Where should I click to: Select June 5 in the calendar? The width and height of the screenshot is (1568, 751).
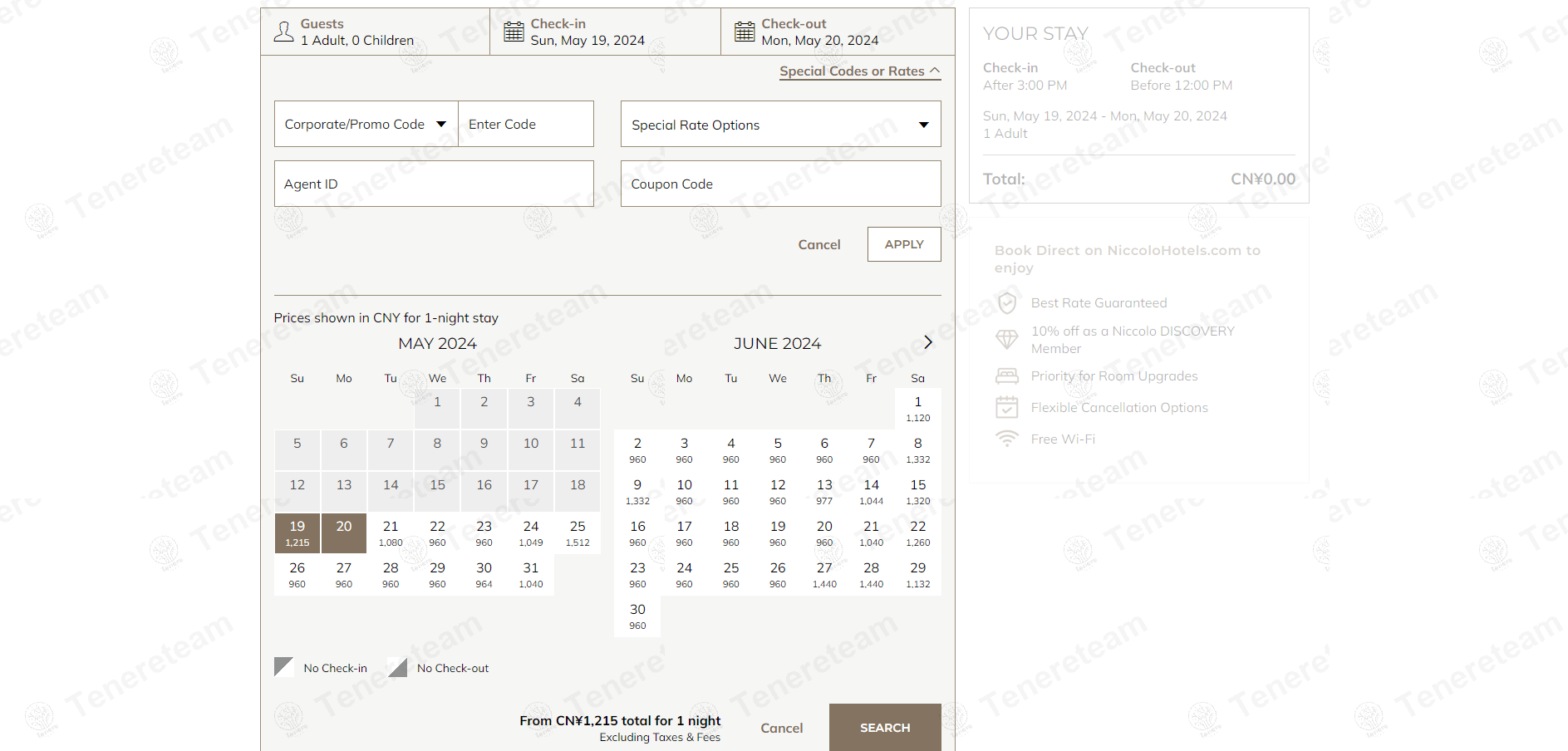pyautogui.click(x=778, y=449)
